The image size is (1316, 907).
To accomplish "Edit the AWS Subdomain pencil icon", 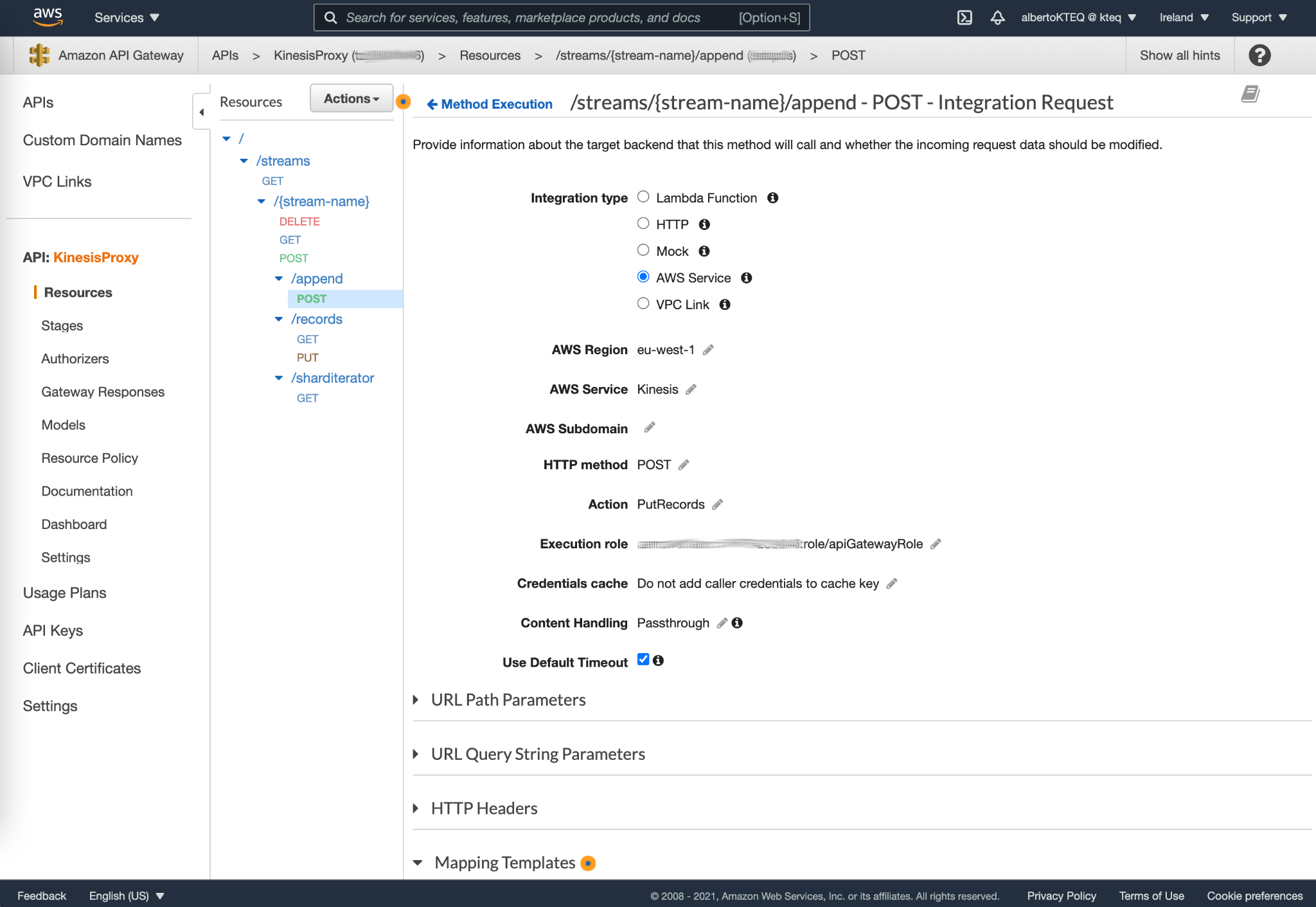I will point(650,427).
